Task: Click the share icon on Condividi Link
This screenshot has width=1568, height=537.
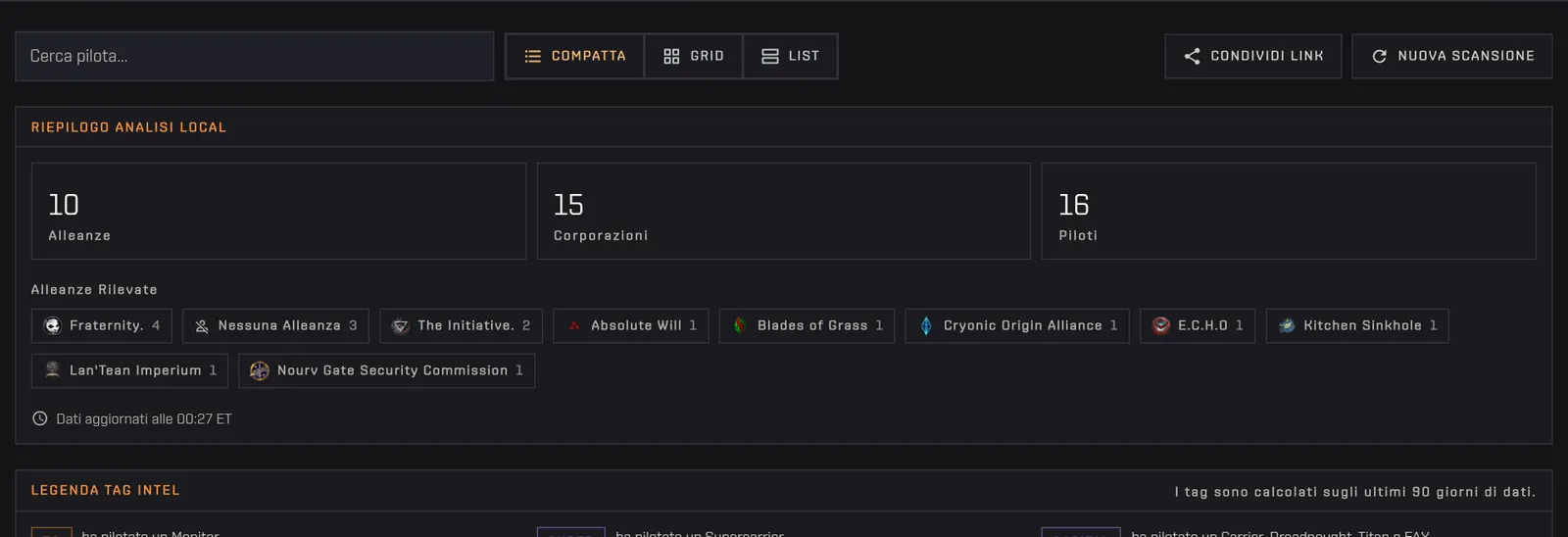Action: coord(1192,56)
